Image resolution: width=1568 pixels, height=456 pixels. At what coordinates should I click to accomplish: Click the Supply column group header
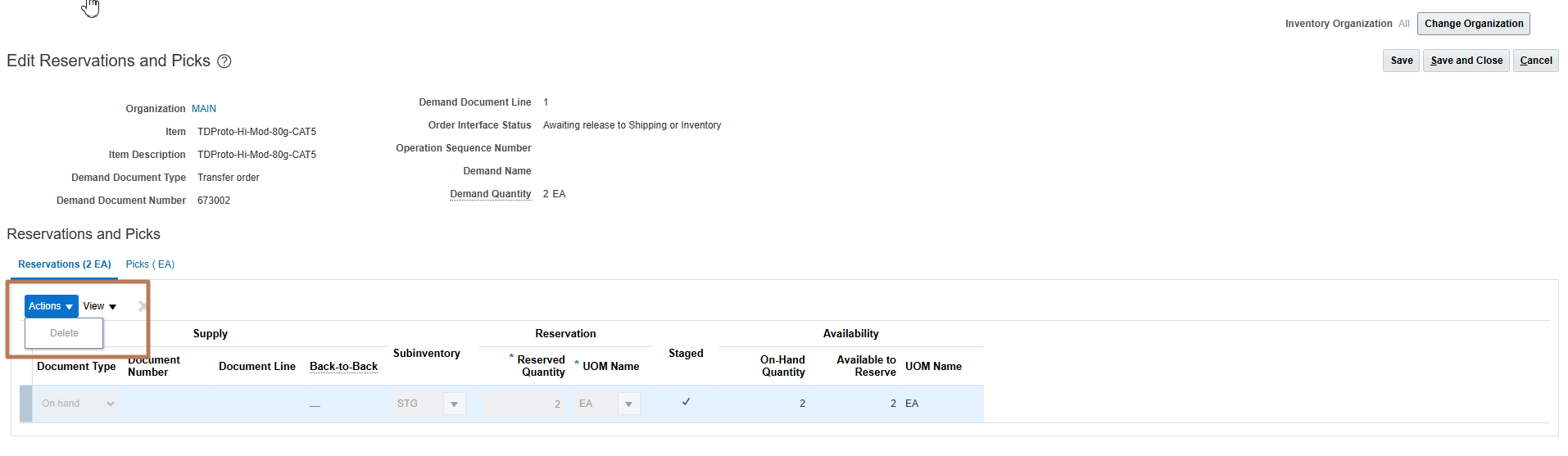tap(211, 333)
